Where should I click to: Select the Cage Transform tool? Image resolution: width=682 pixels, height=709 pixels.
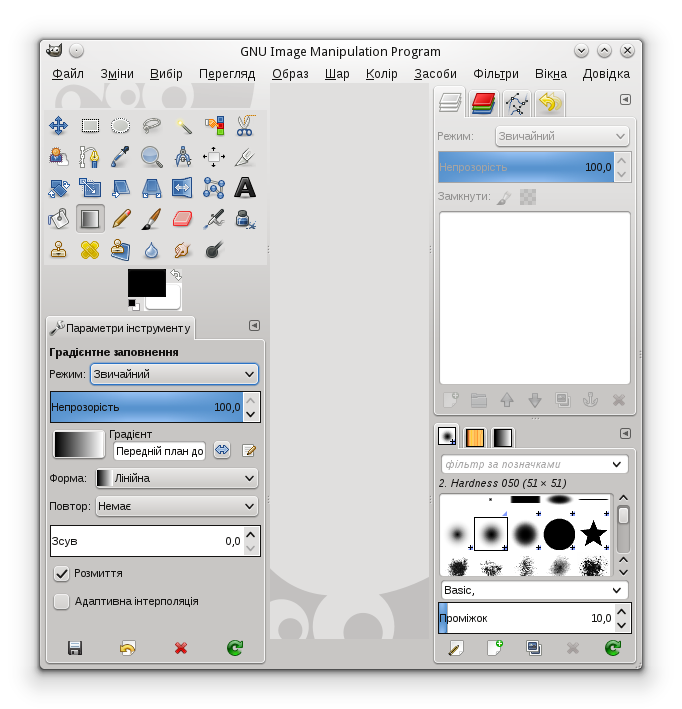tap(214, 188)
